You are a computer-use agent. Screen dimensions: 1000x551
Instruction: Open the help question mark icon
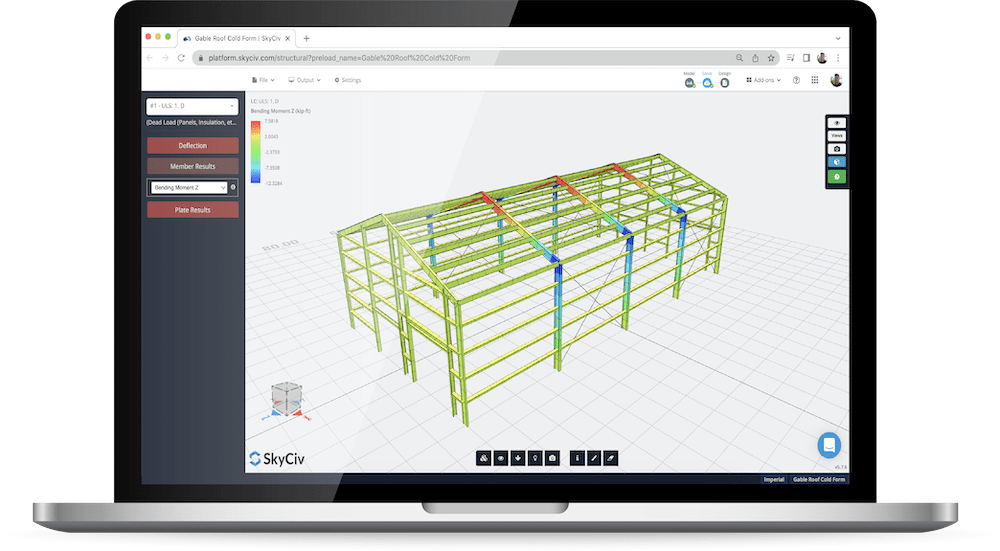tap(796, 80)
